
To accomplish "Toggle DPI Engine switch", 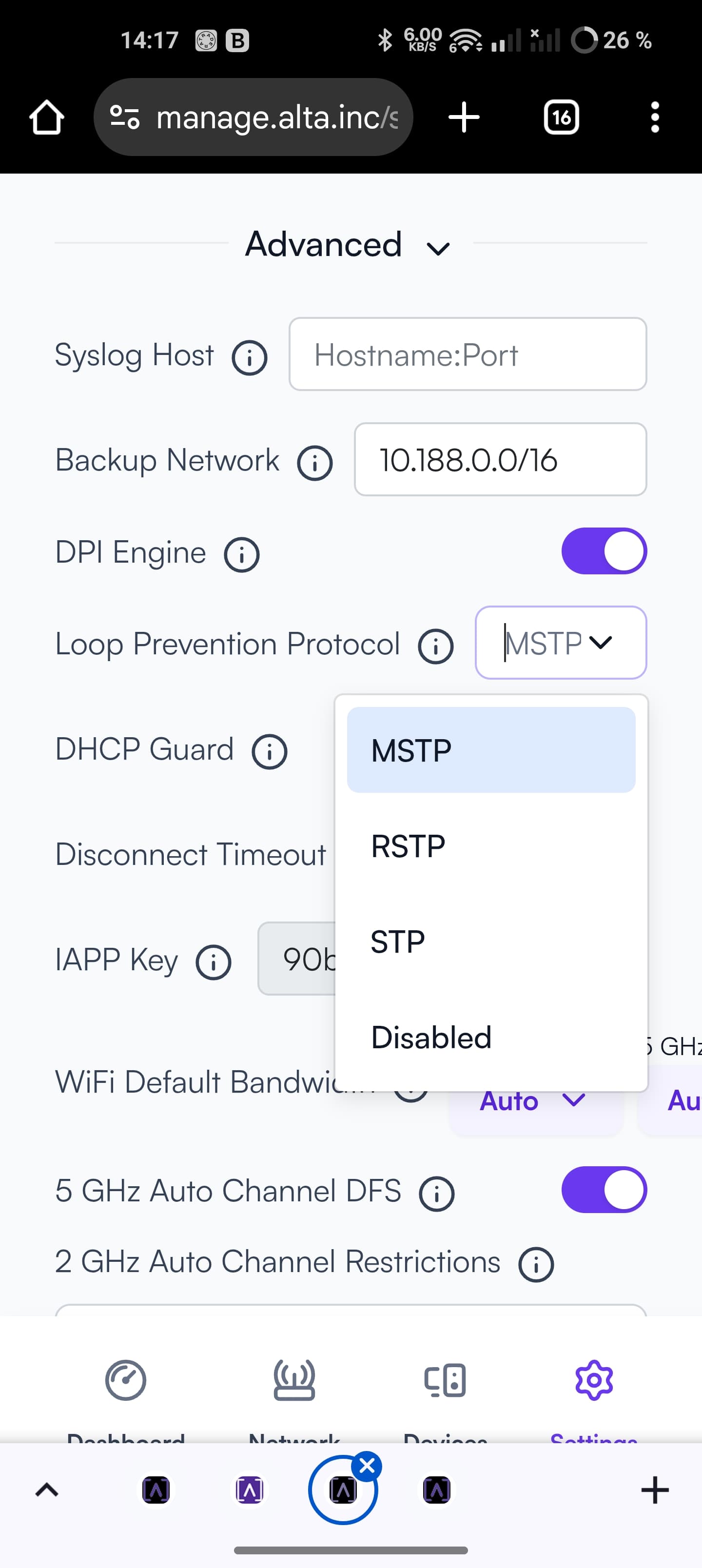I will tap(604, 551).
